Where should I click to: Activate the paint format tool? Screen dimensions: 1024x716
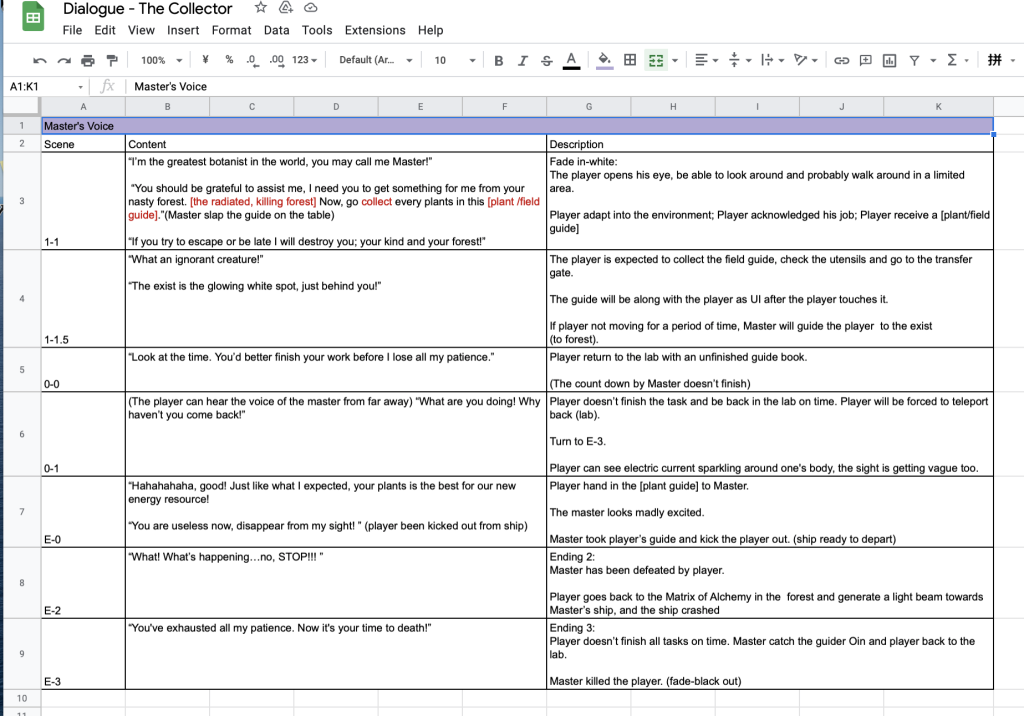[x=112, y=61]
